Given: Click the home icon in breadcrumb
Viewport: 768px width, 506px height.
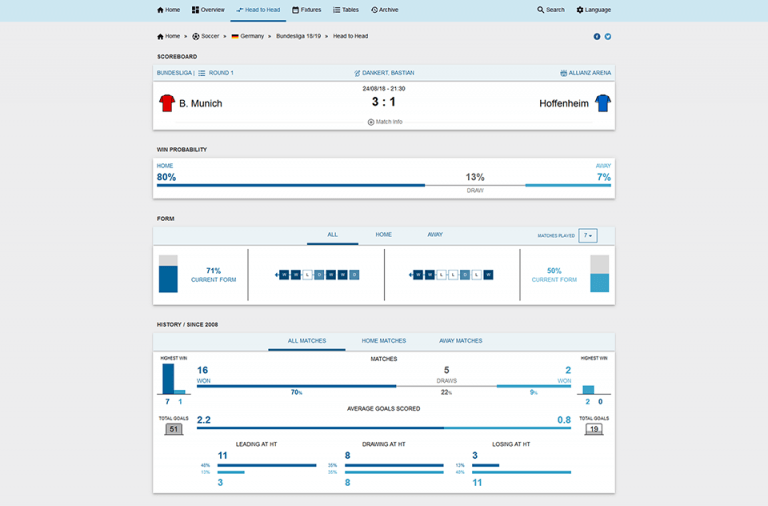Looking at the screenshot, I should (x=160, y=36).
